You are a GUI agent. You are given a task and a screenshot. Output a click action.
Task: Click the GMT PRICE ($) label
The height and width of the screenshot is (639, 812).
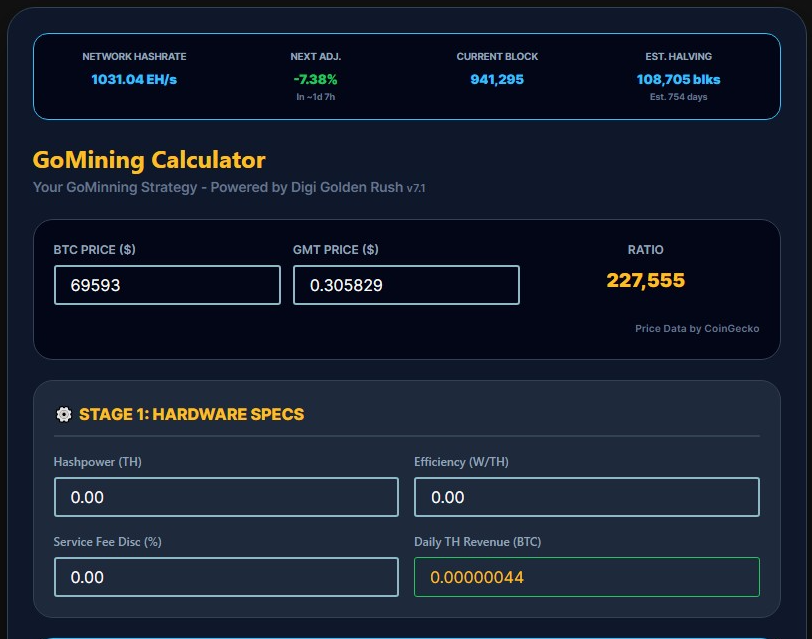tap(336, 250)
